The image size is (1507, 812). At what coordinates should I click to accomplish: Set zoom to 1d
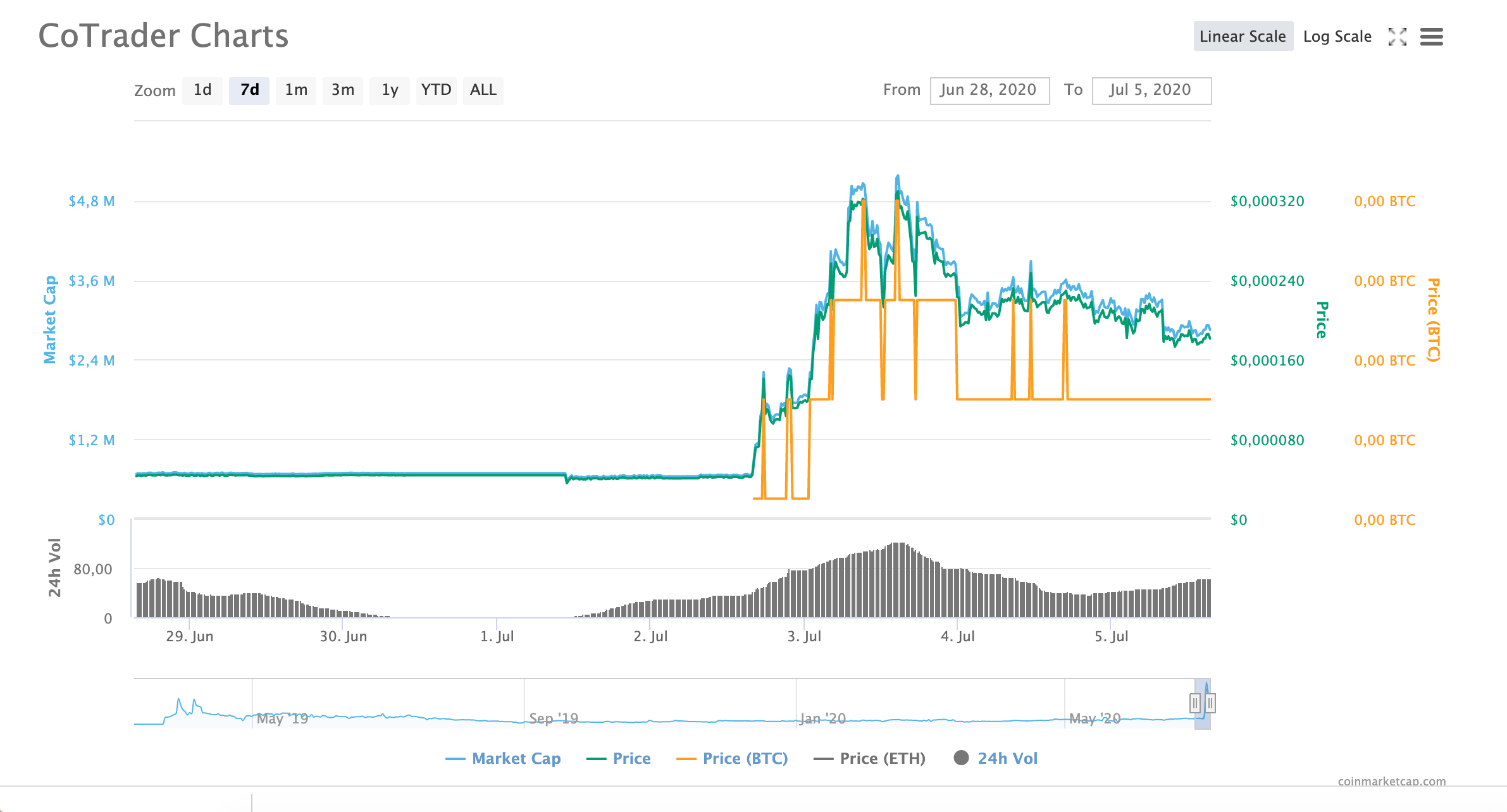(202, 90)
